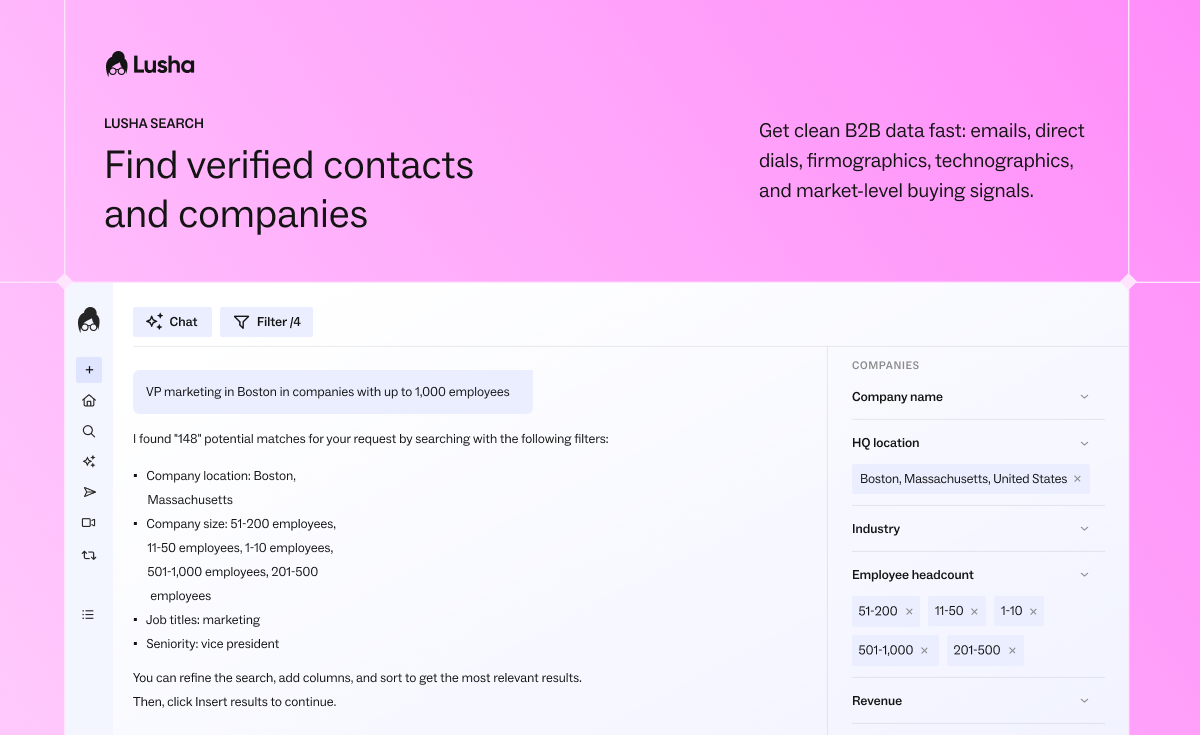
Task: Remove the 51-200 headcount chip
Action: (x=909, y=612)
